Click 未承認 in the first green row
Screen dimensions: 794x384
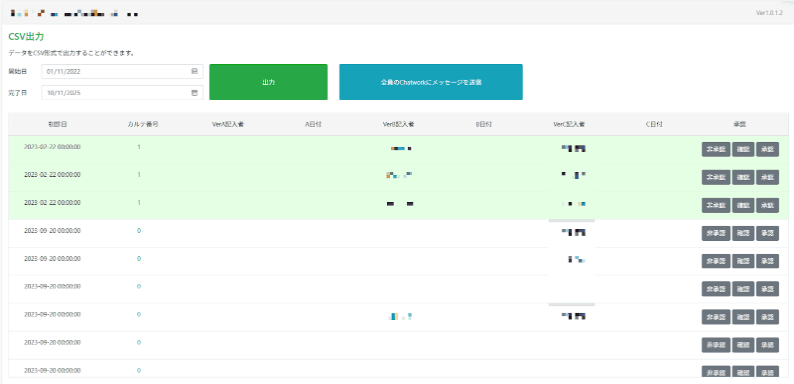click(x=716, y=149)
